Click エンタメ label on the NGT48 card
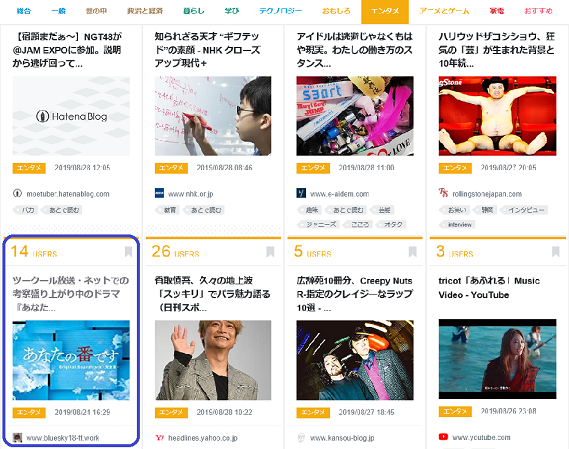Viewport: 569px width, 449px height. (29, 168)
